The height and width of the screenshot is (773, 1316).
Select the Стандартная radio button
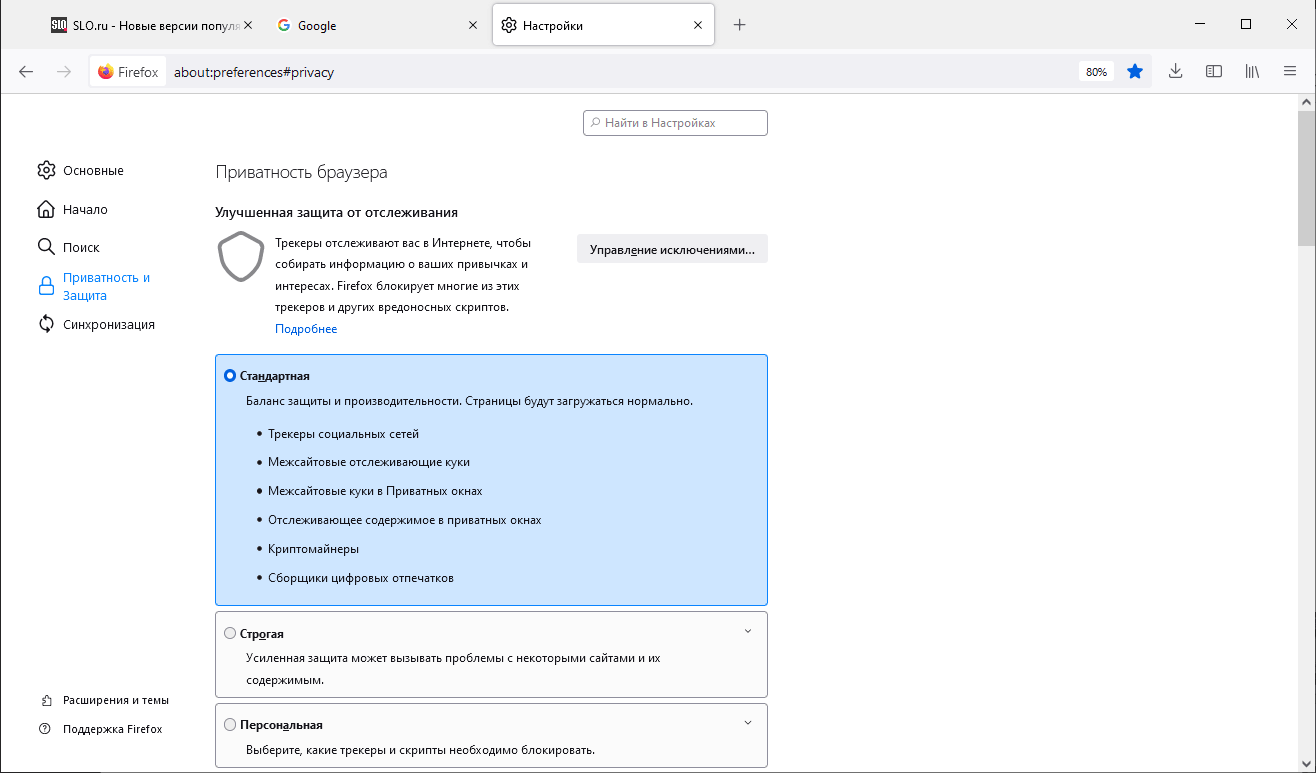(x=230, y=376)
